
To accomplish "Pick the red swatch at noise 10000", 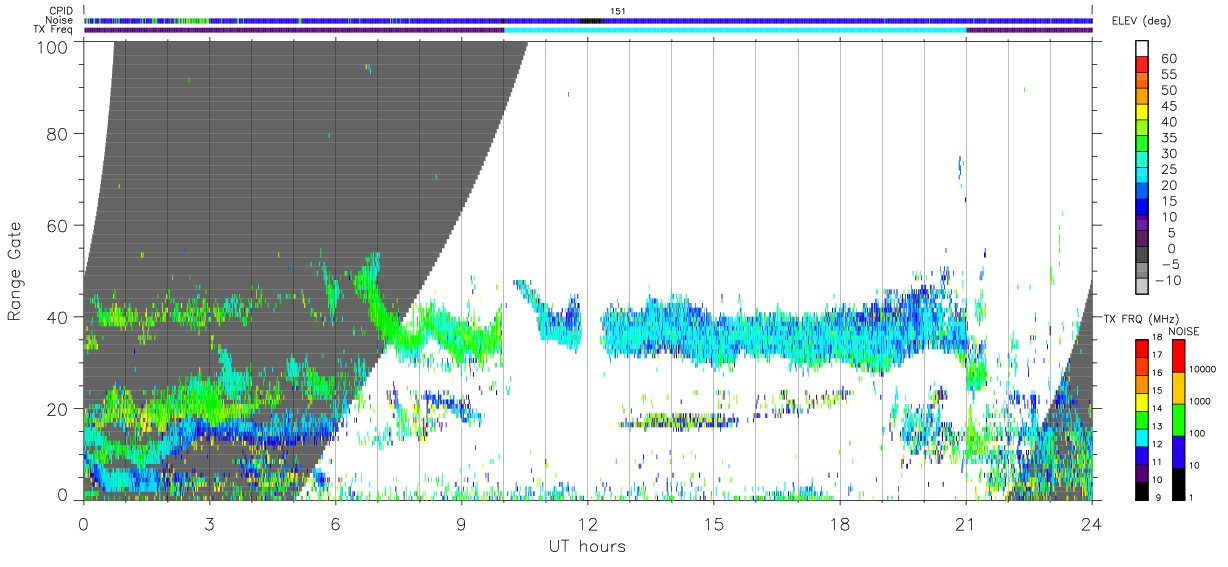I will coord(1179,356).
